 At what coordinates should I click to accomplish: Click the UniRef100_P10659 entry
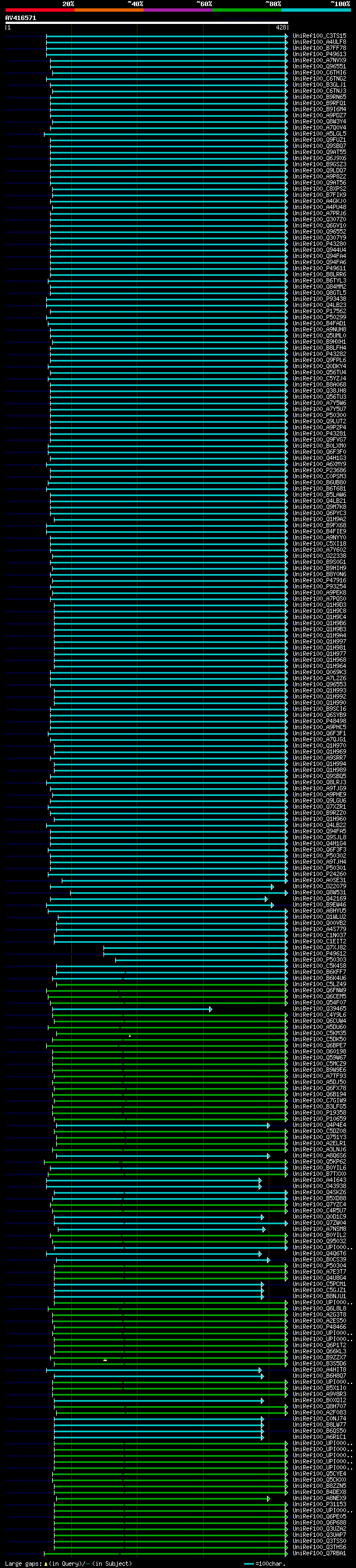pyautogui.click(x=319, y=1119)
